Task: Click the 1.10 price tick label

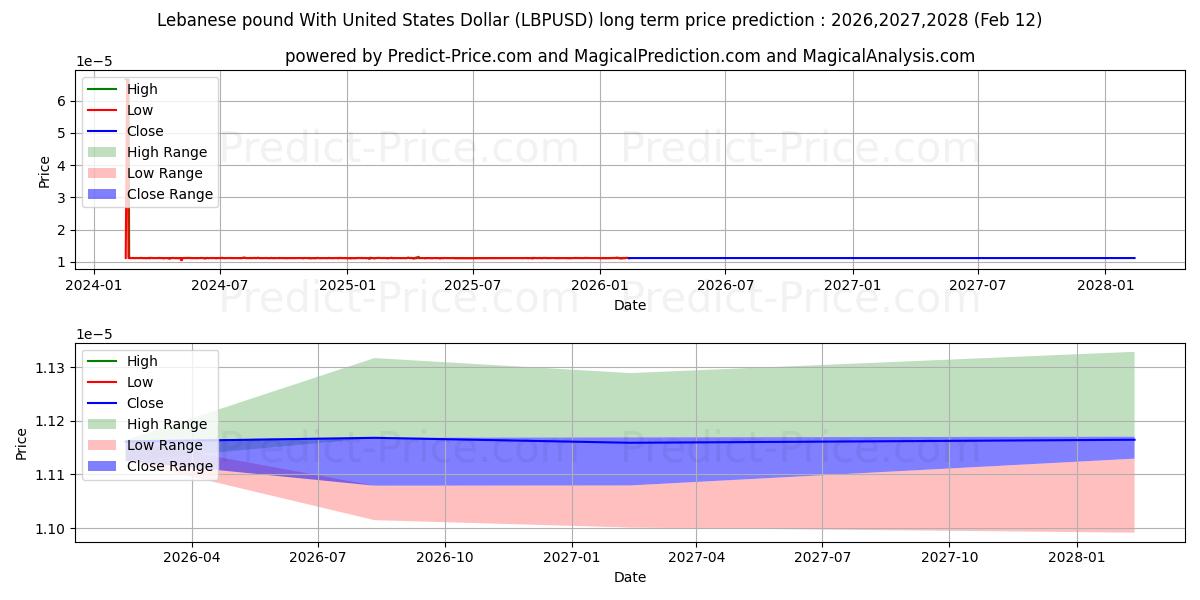Action: point(52,529)
